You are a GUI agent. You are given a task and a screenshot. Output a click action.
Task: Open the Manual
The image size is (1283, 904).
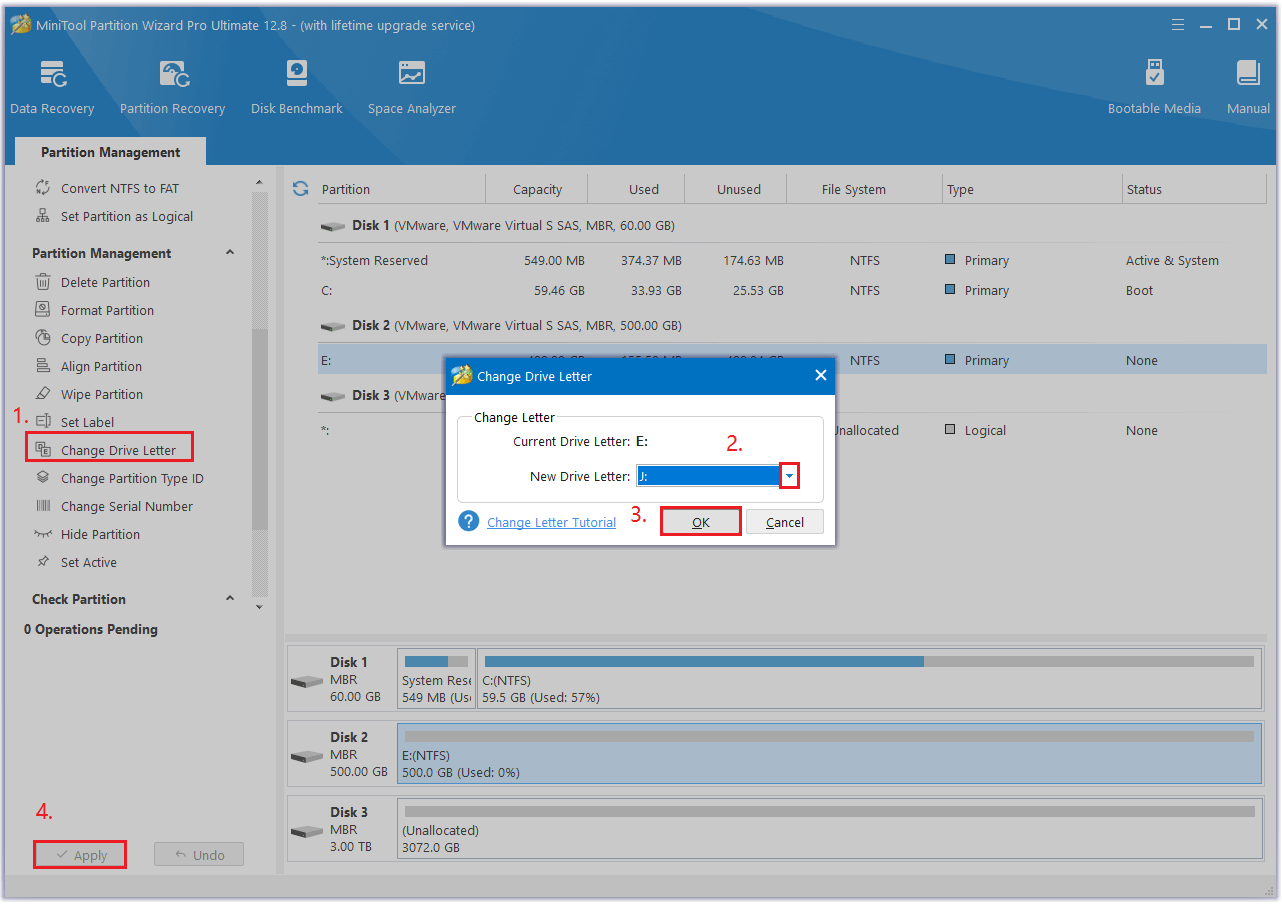[1248, 88]
